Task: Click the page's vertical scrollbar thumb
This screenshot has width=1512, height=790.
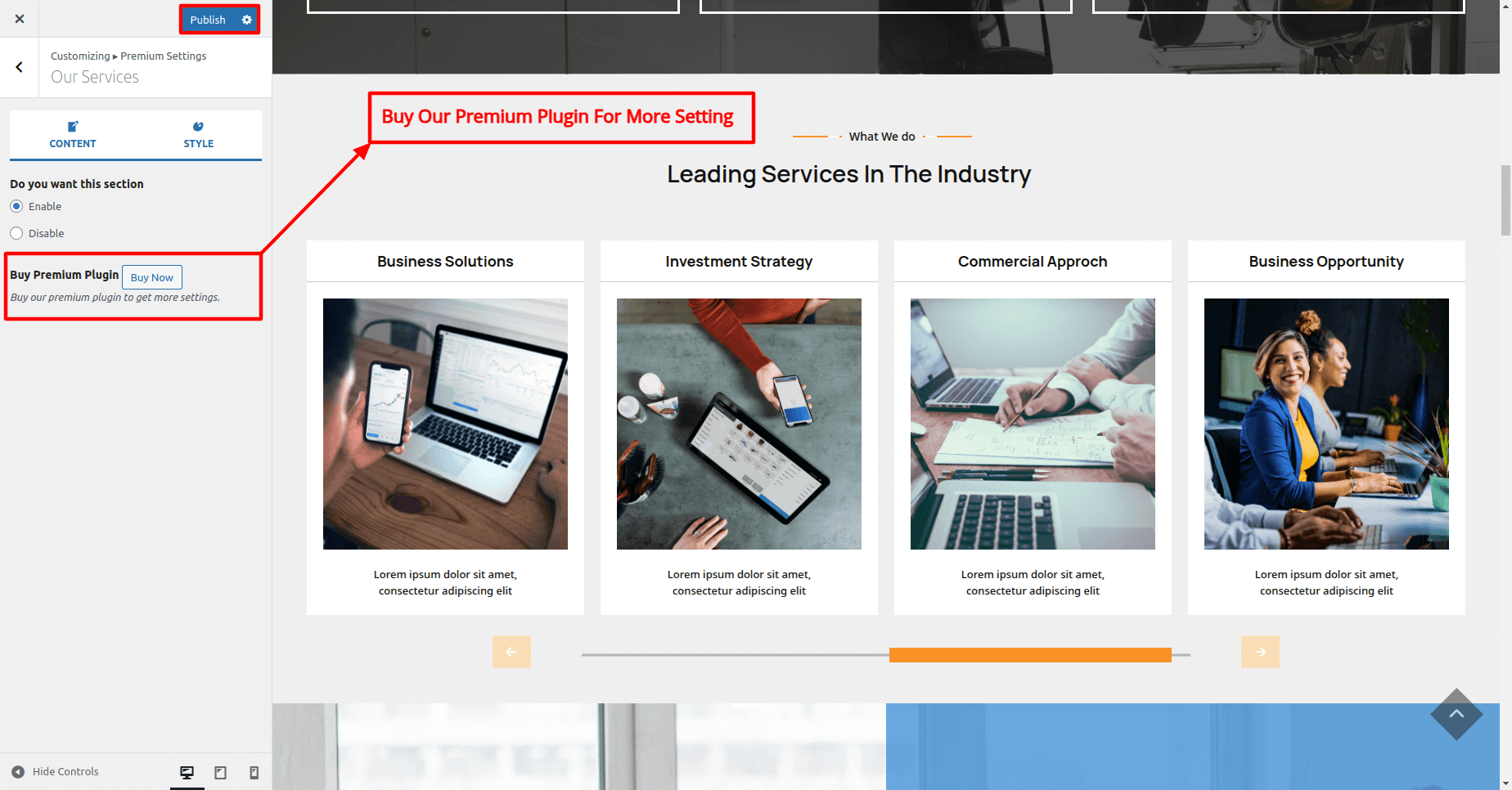Action: pos(1505,200)
